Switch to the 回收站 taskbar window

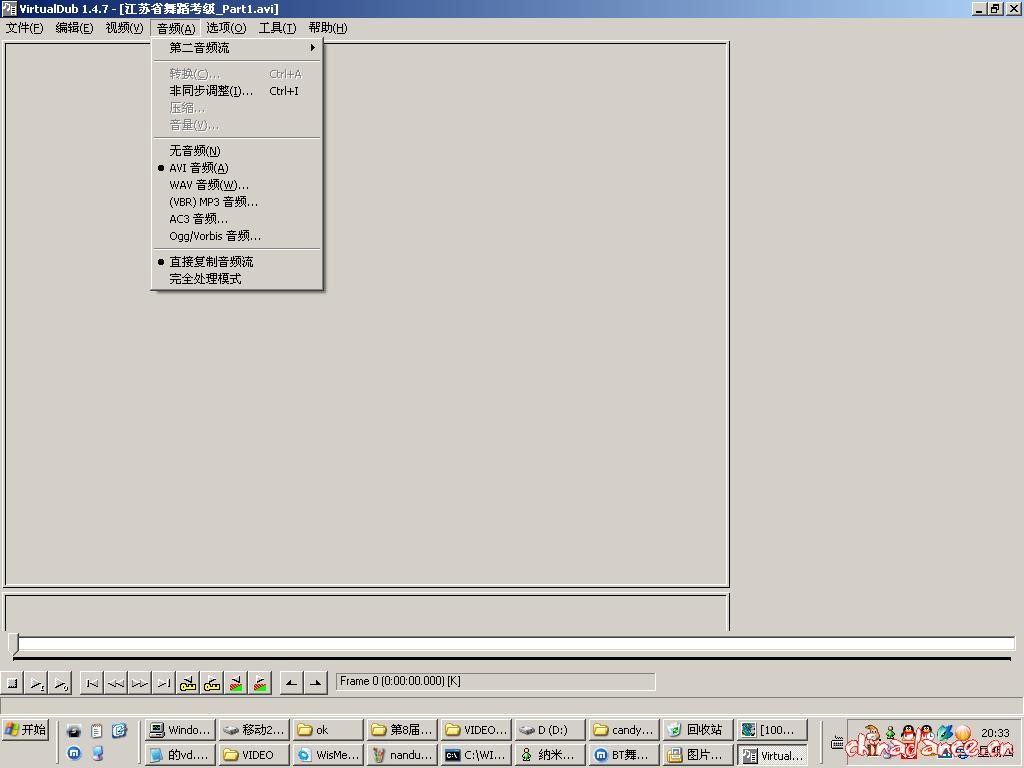696,730
